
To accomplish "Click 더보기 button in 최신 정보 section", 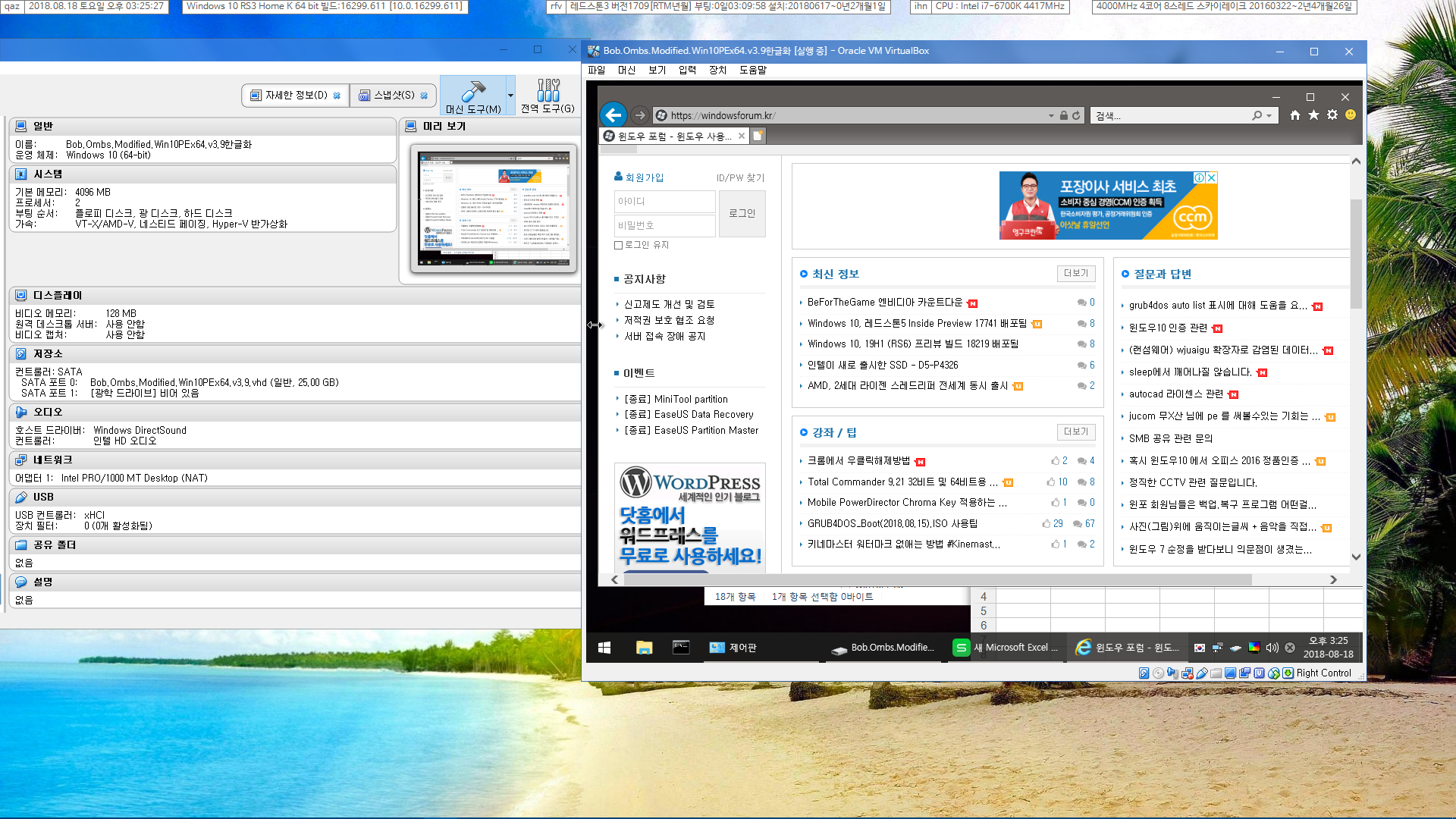I will [x=1076, y=273].
